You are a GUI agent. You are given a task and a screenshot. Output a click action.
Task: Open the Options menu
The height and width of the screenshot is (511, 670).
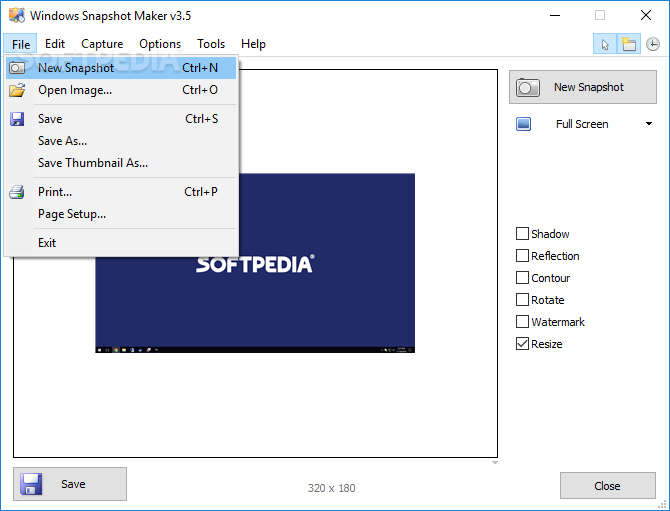click(160, 44)
